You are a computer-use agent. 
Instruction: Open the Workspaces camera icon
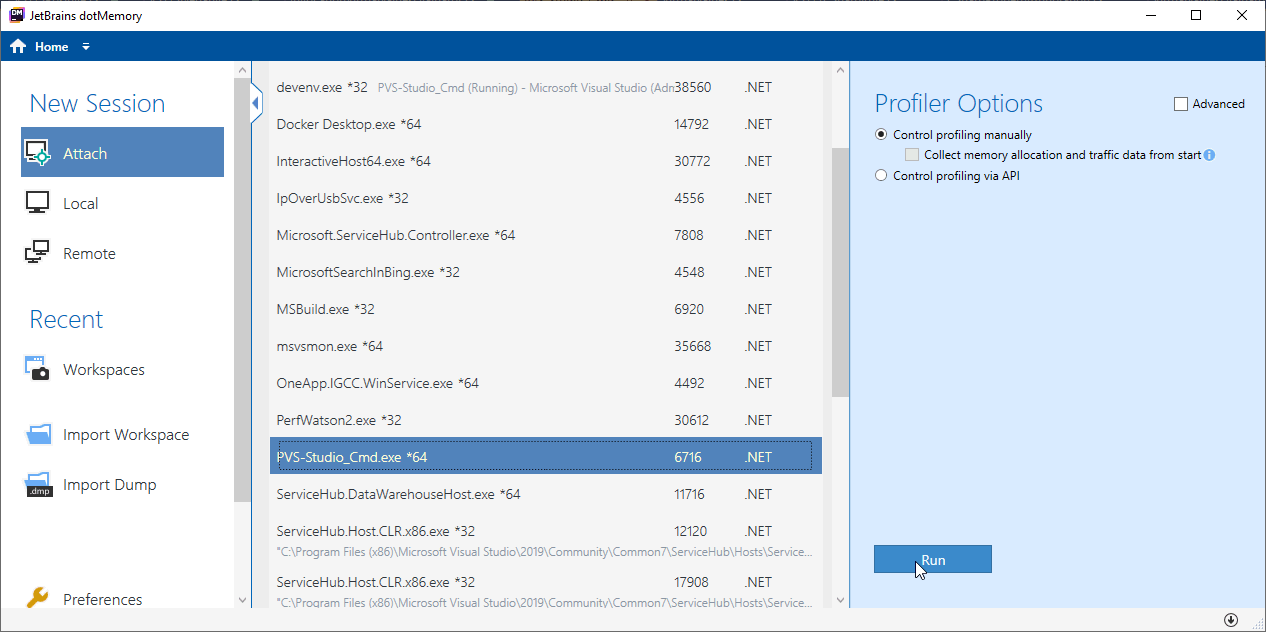coord(37,369)
